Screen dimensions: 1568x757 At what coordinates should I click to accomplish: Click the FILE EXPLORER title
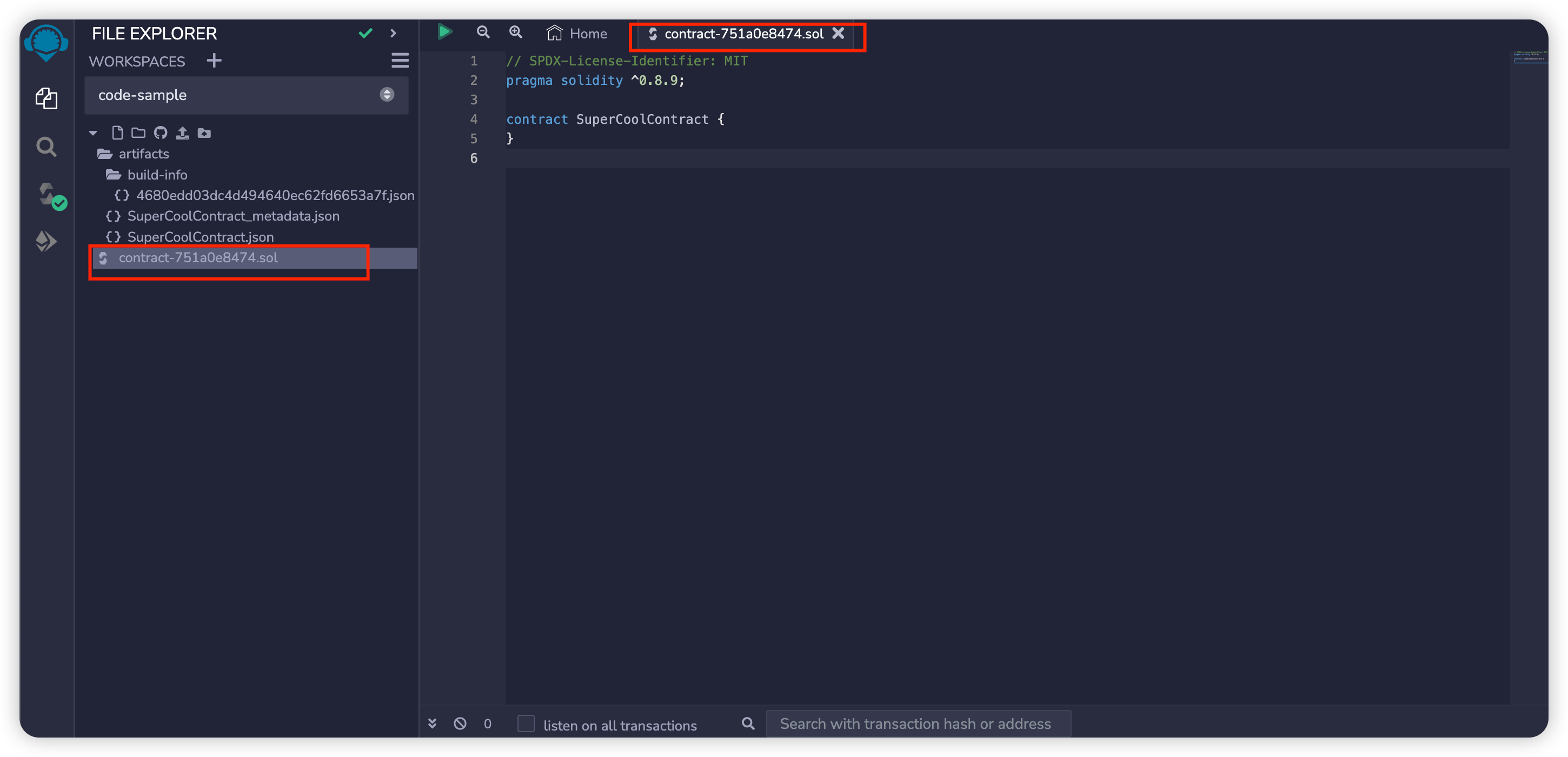(x=154, y=34)
